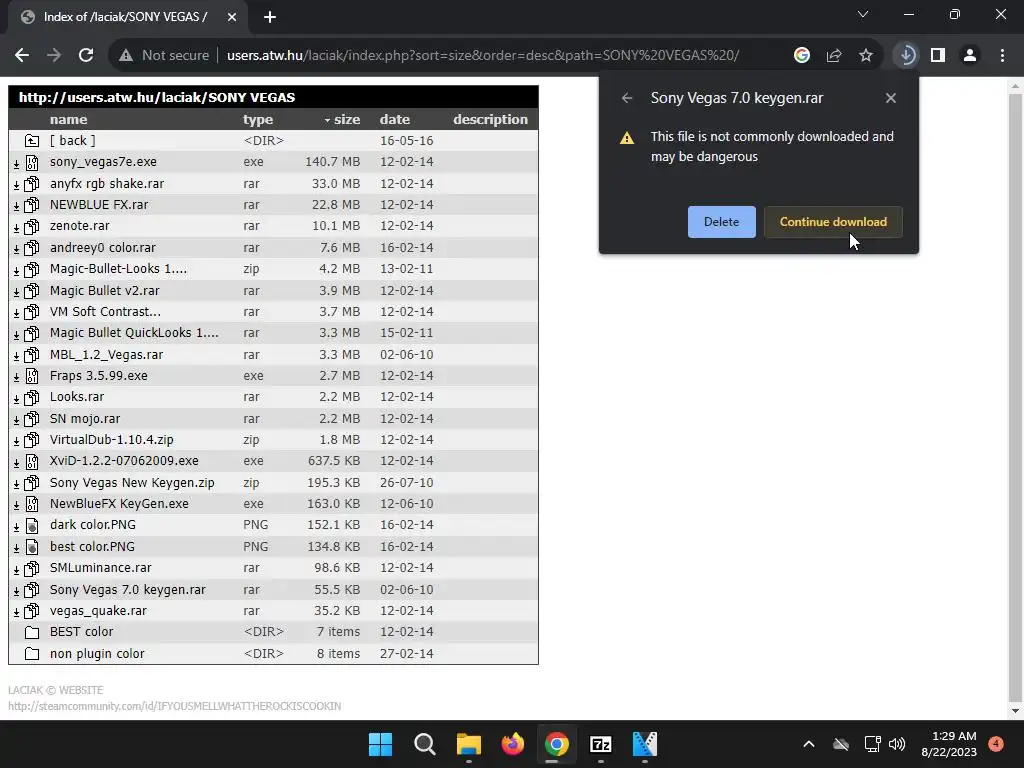Sort the listing by name
This screenshot has height=768, width=1024.
(69, 120)
